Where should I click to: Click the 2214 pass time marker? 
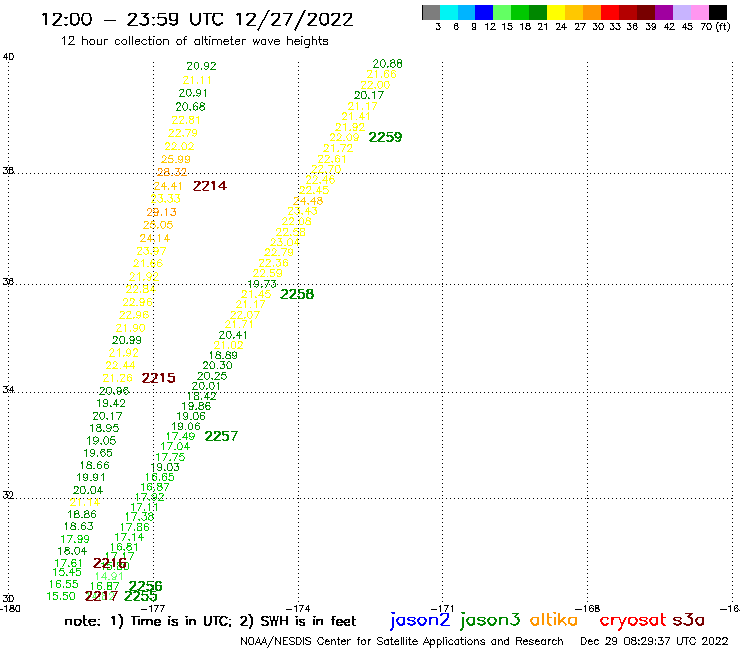(x=210, y=186)
